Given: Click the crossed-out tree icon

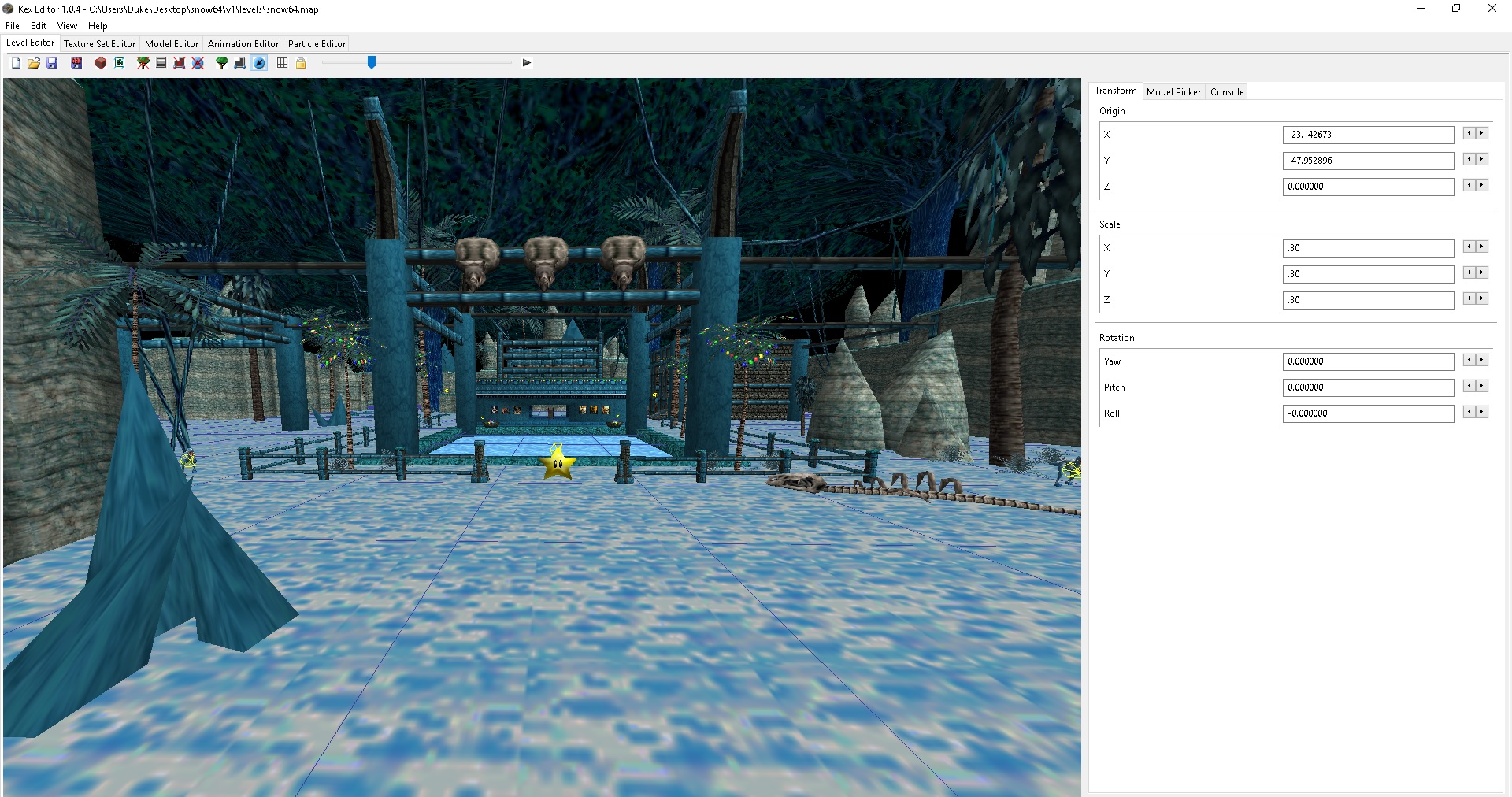Looking at the screenshot, I should (x=143, y=63).
